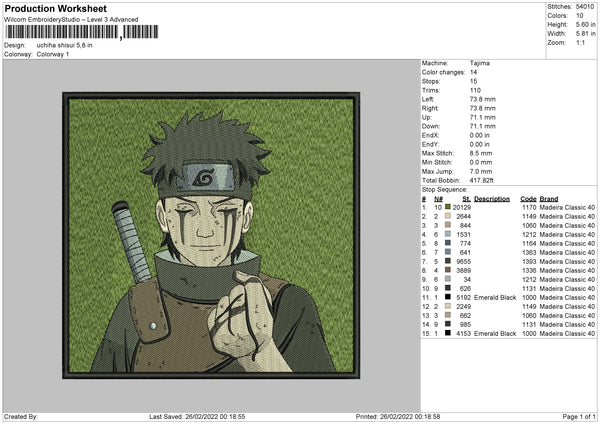Click the Stitches value 54010

point(585,7)
